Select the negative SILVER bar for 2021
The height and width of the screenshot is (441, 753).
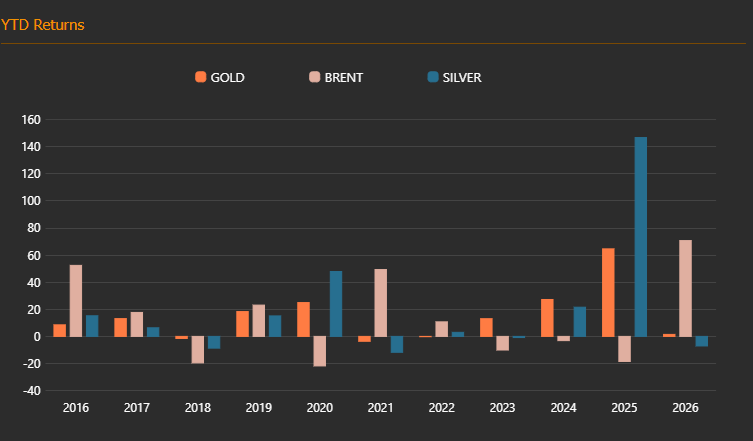coord(397,344)
